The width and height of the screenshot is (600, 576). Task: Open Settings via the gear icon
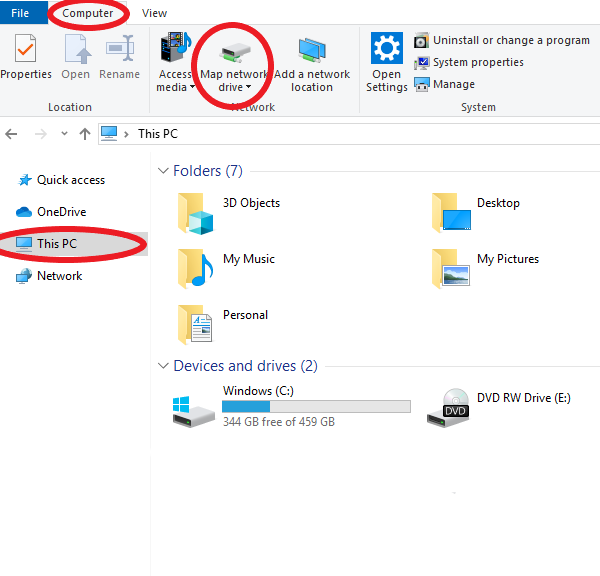[386, 50]
